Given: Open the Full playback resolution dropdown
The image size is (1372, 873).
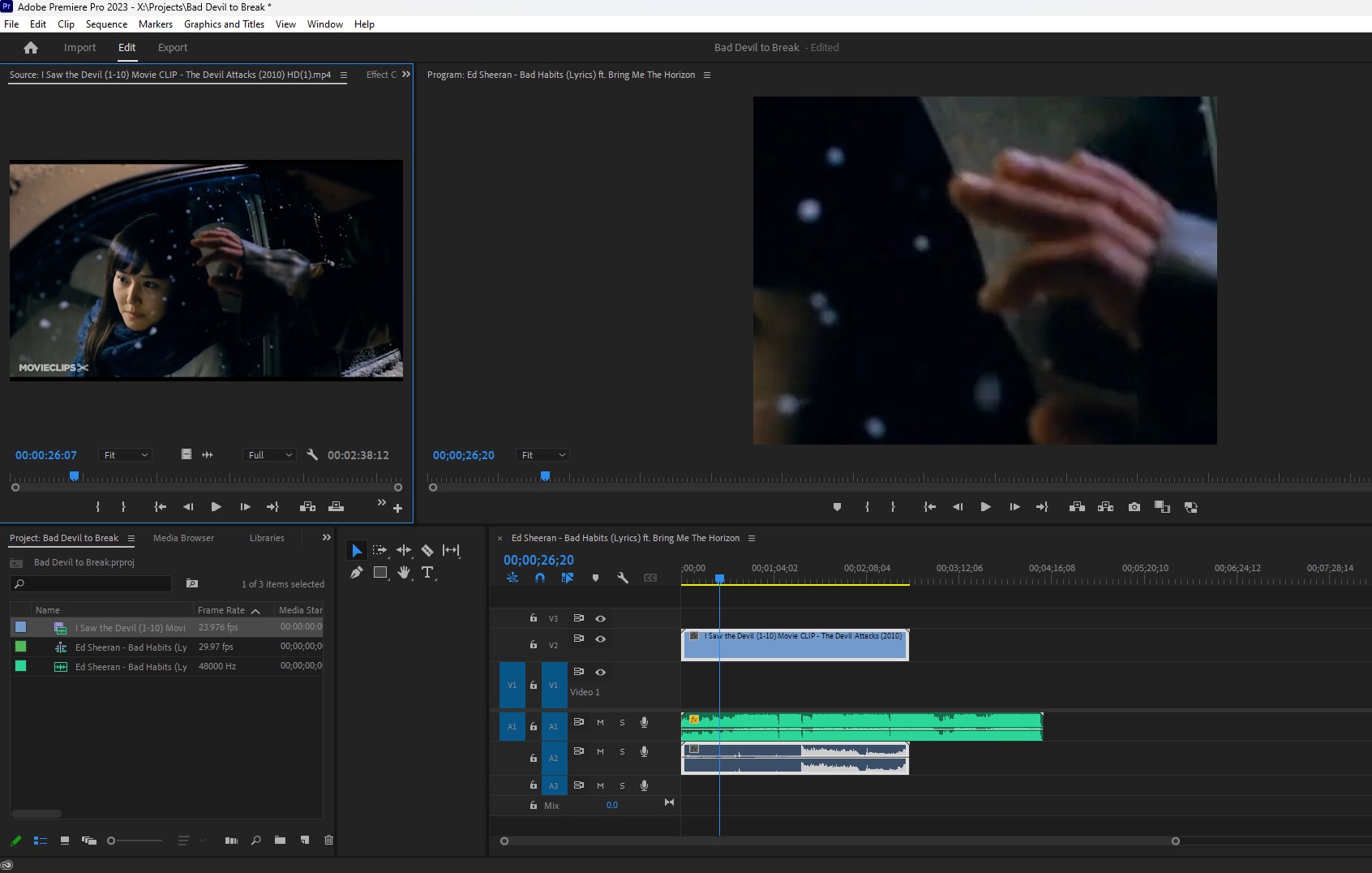Looking at the screenshot, I should [269, 455].
